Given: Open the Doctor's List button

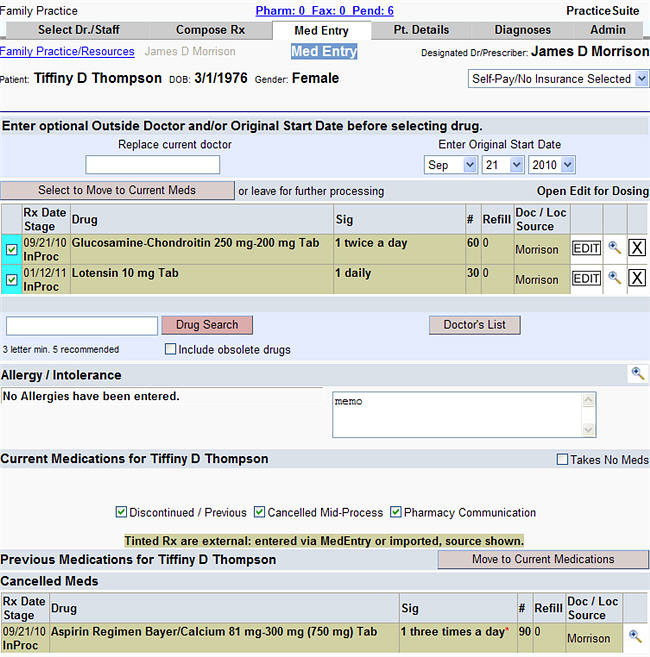Looking at the screenshot, I should (x=474, y=325).
